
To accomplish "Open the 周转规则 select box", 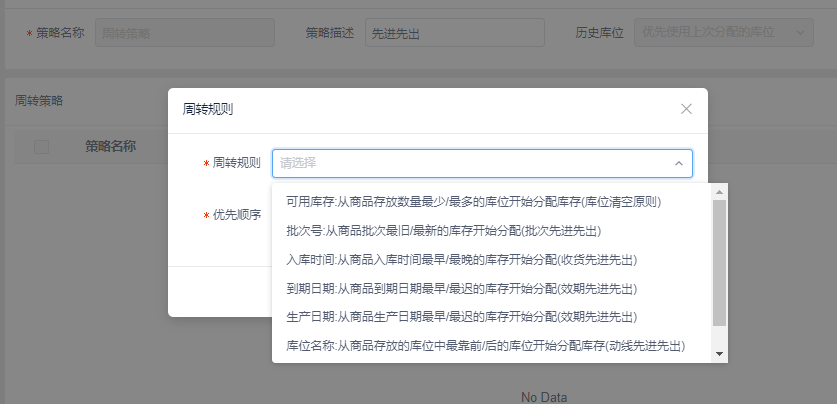I will [x=483, y=163].
